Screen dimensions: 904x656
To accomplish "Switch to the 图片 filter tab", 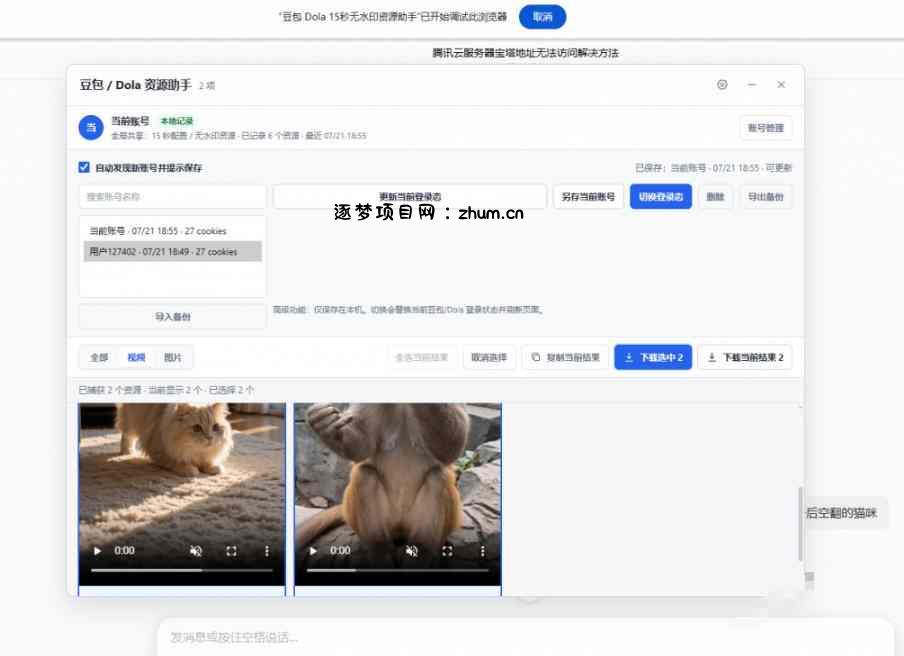I will tap(172, 357).
